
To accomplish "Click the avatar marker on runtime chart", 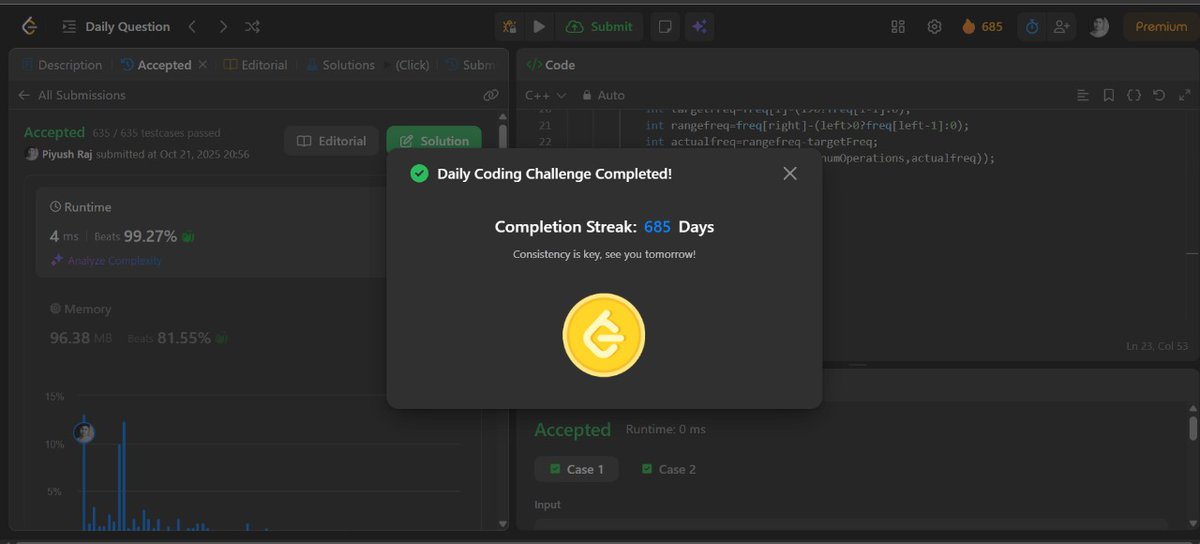I will [84, 432].
